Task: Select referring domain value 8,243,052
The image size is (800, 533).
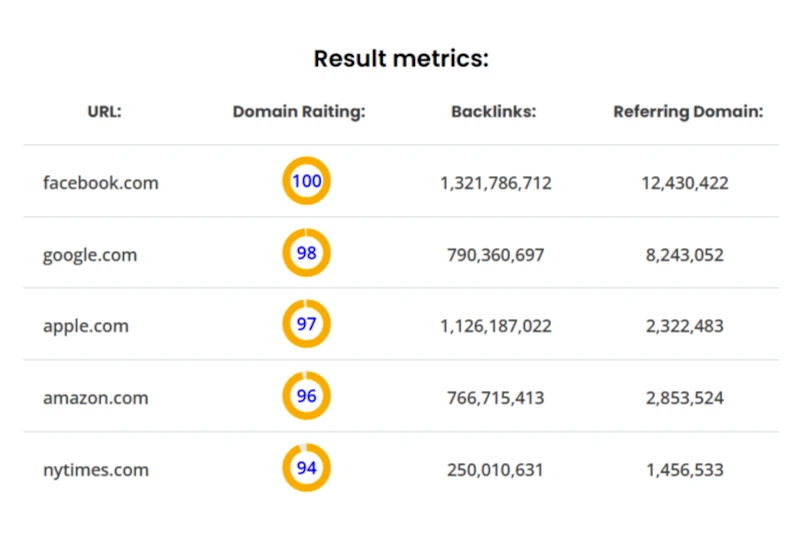Action: 685,255
